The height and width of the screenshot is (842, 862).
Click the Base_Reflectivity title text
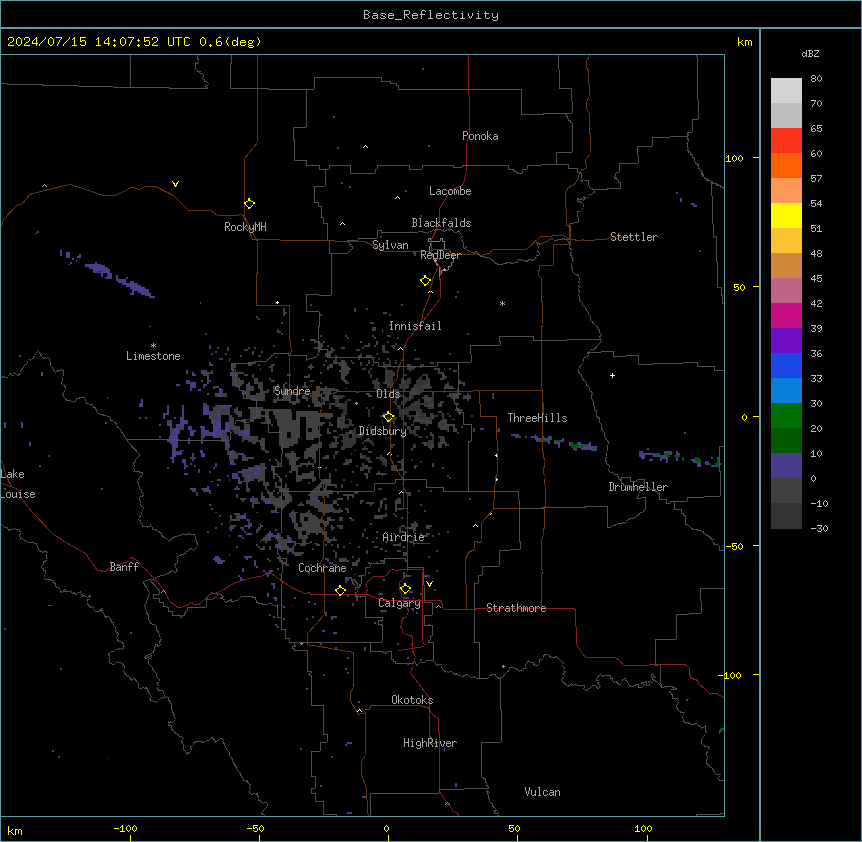(x=431, y=15)
